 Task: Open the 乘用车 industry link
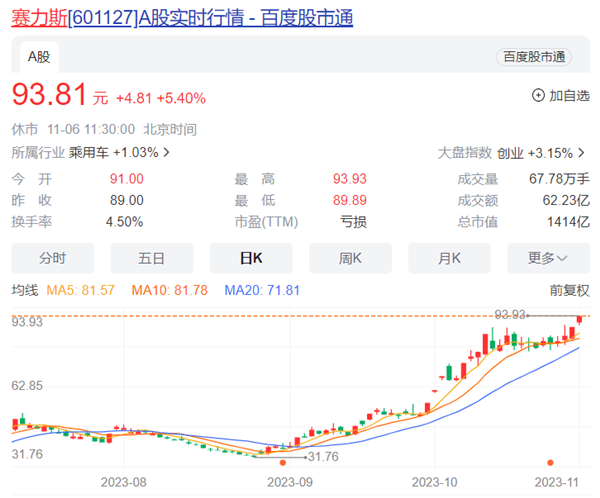(x=89, y=152)
